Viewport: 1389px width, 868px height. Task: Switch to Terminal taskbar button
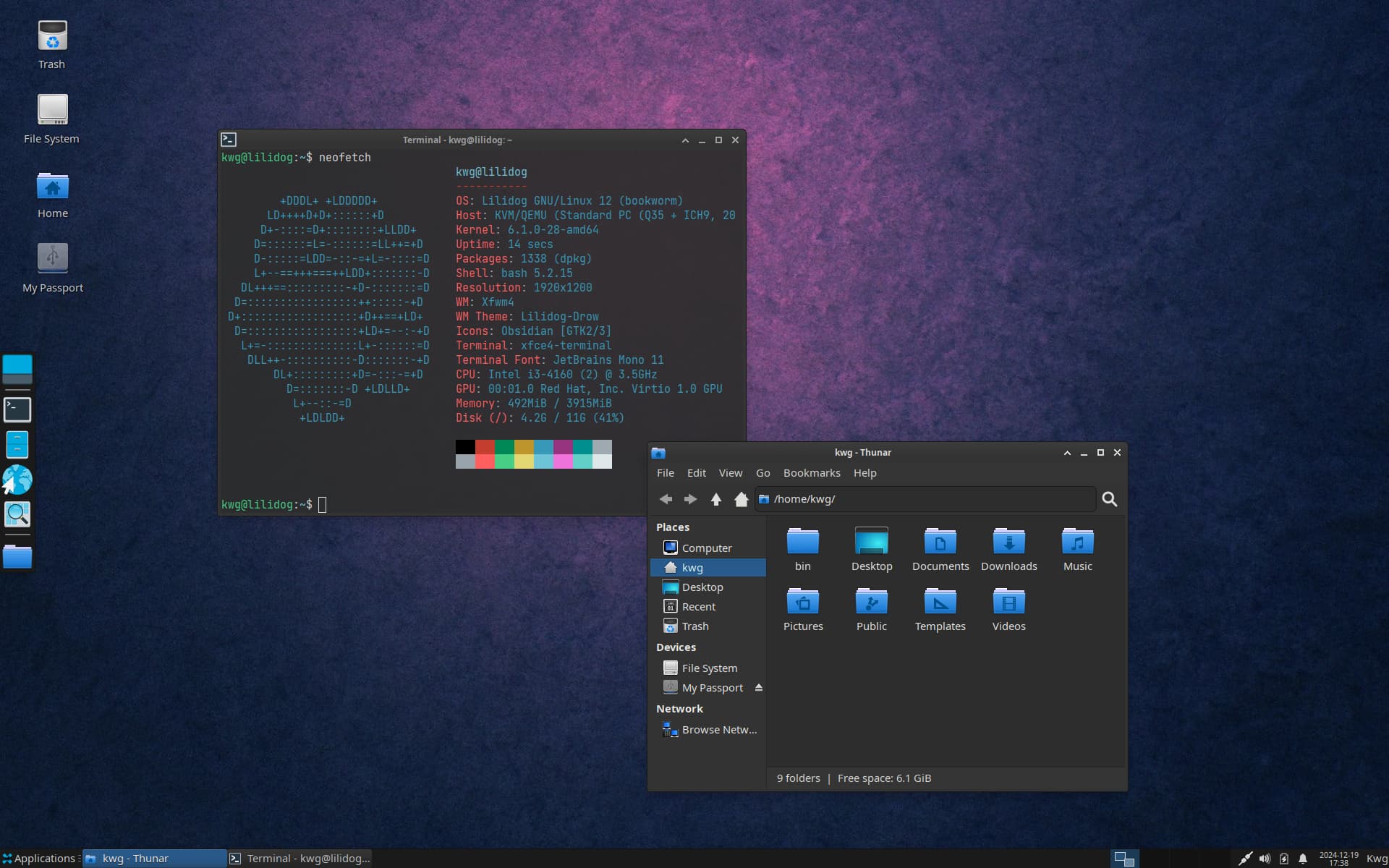(300, 859)
